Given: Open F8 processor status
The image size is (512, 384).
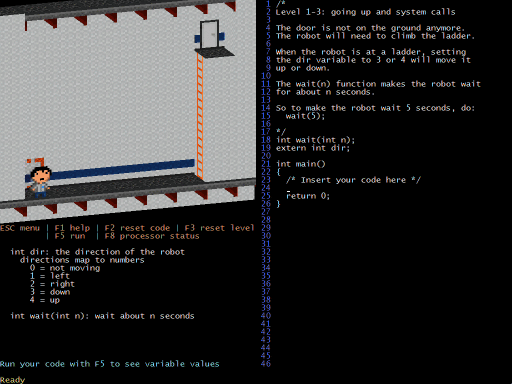Looking at the screenshot, I should click(152, 236).
